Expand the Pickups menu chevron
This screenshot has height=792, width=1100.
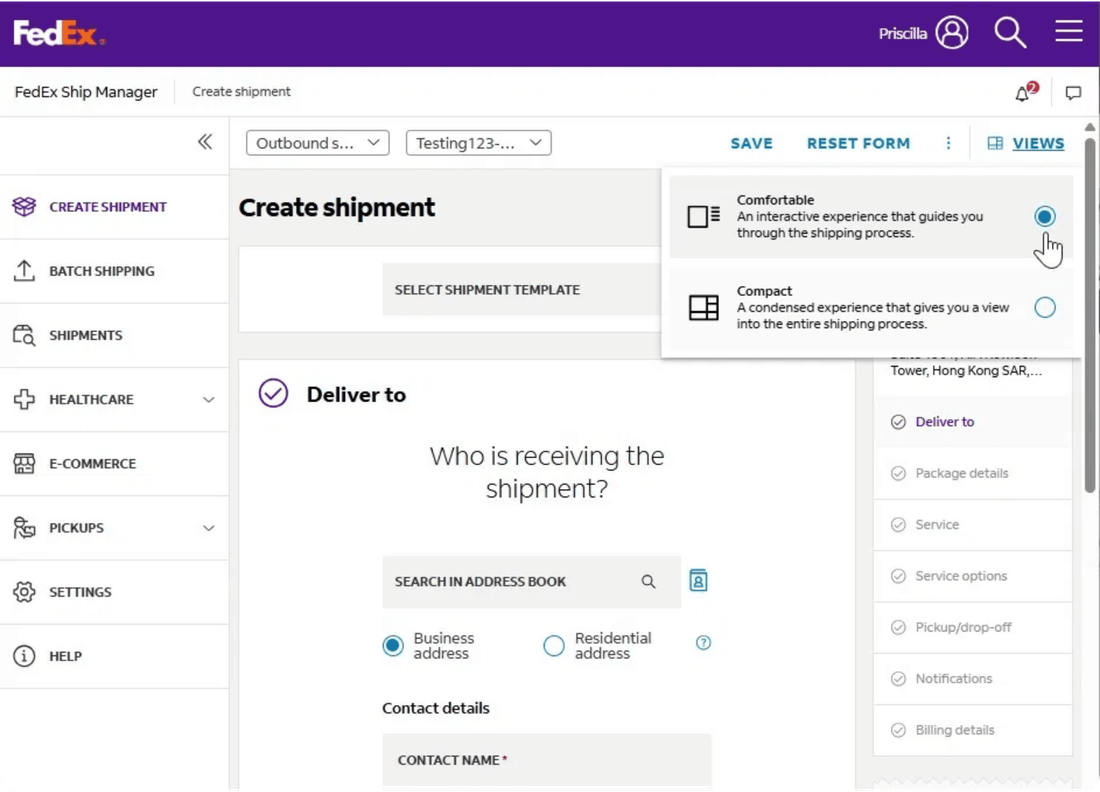click(x=208, y=528)
